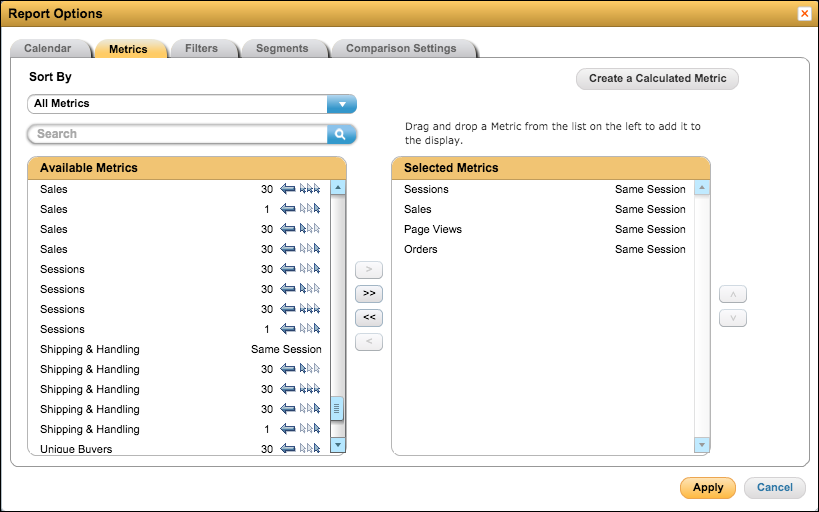Open the All Metrics sort dropdown

(x=342, y=104)
